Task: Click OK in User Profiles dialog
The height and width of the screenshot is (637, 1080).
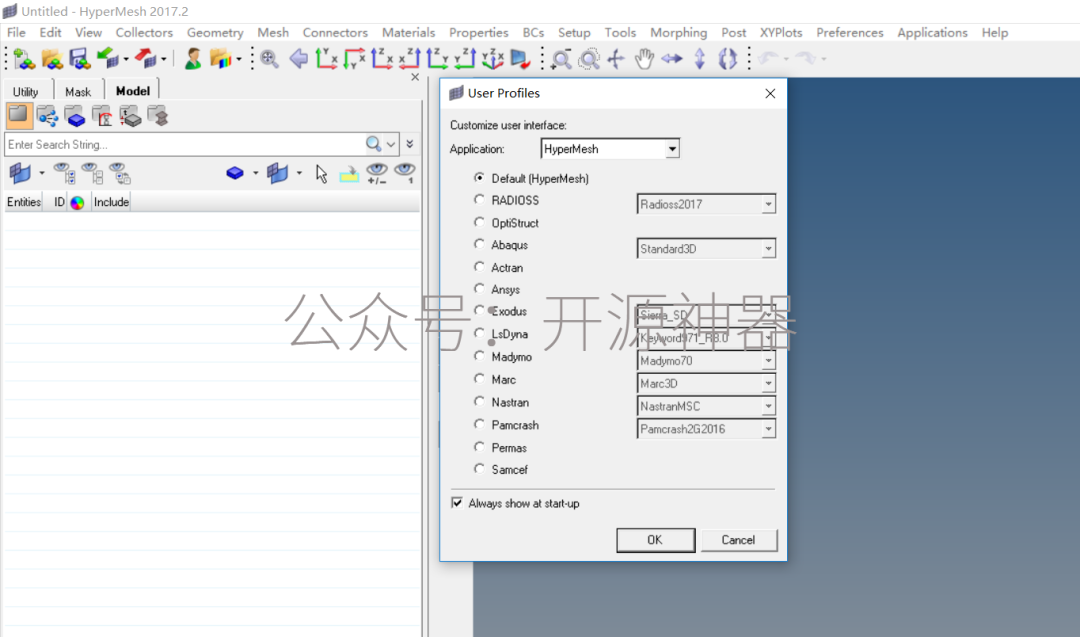Action: 655,540
